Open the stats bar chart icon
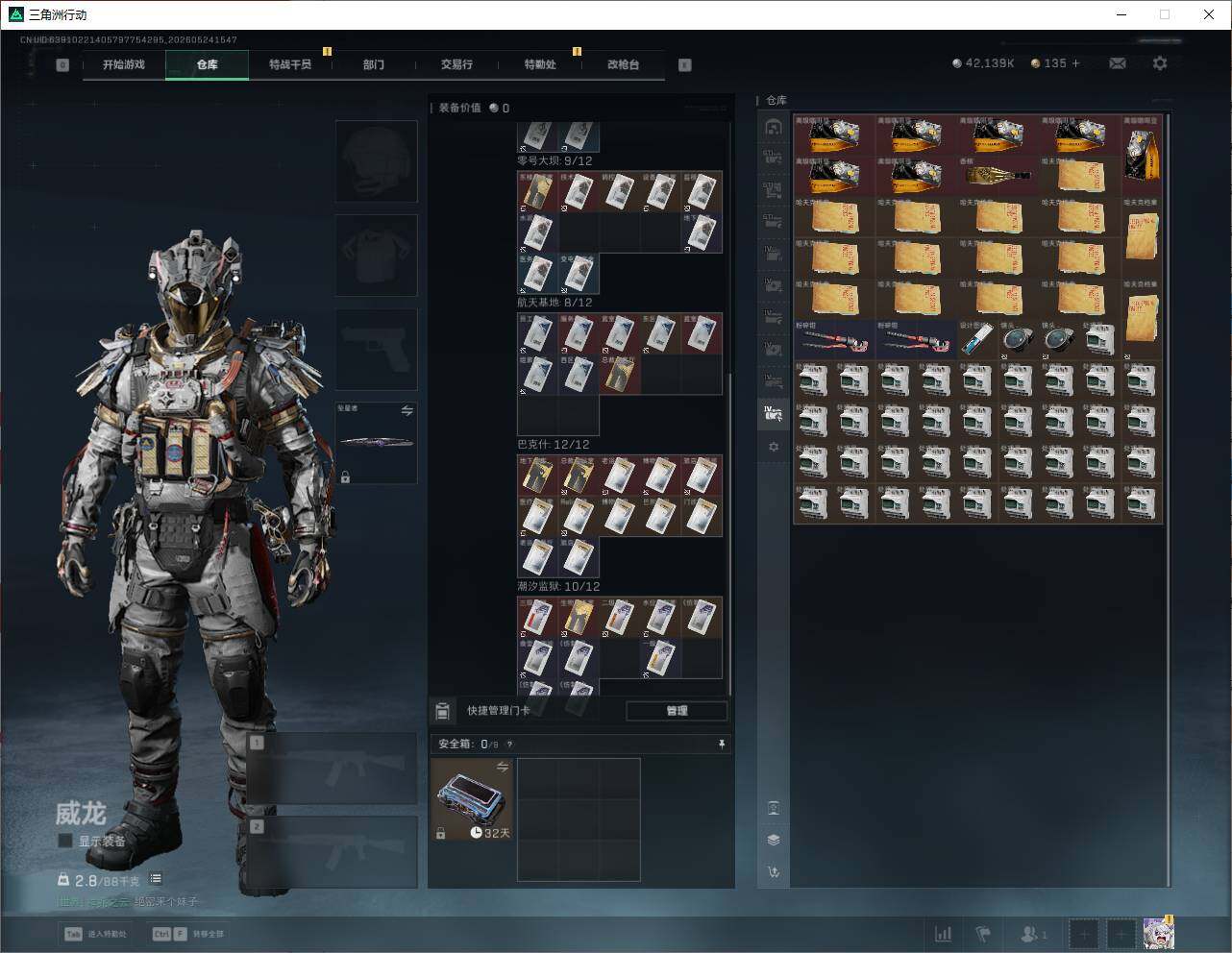The image size is (1232, 953). (x=944, y=933)
